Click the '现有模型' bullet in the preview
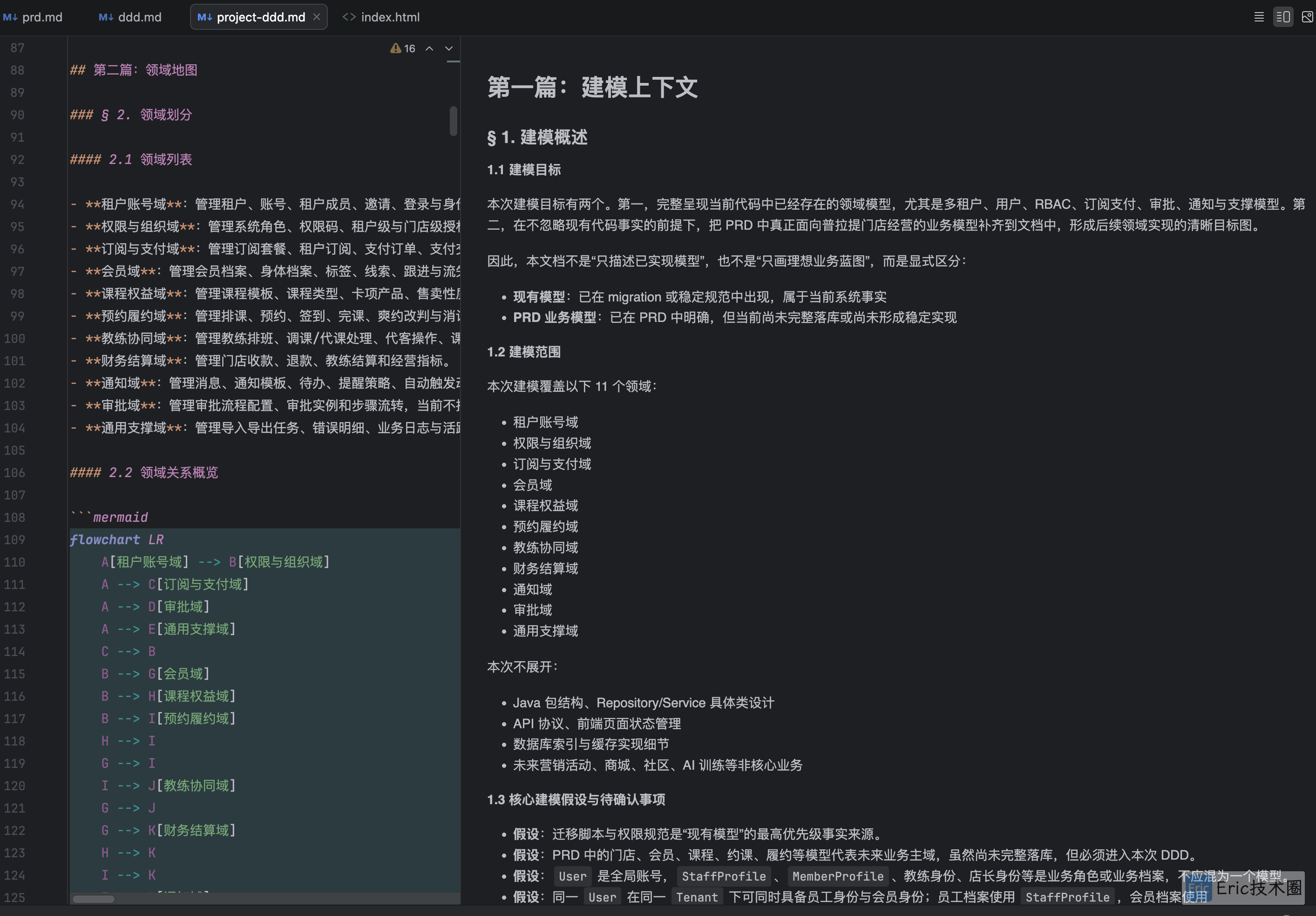Screen dimensions: 1316x916 [699, 297]
